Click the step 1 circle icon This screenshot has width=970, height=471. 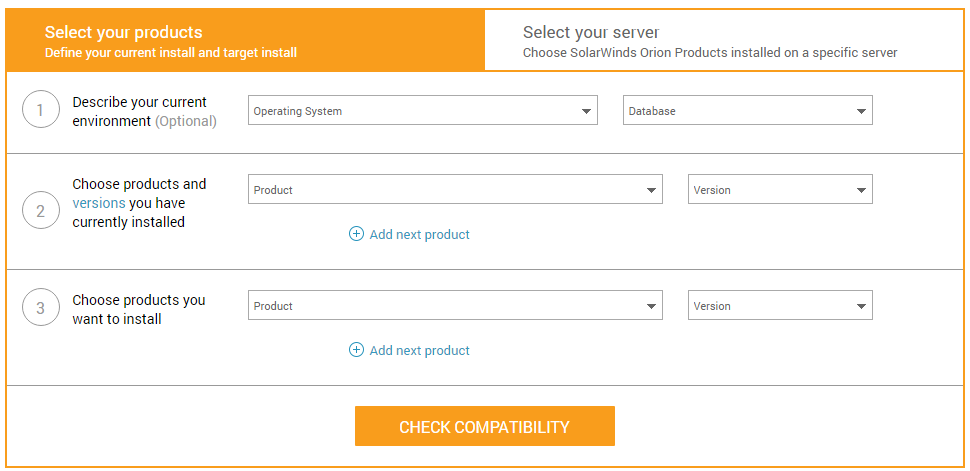click(x=40, y=110)
